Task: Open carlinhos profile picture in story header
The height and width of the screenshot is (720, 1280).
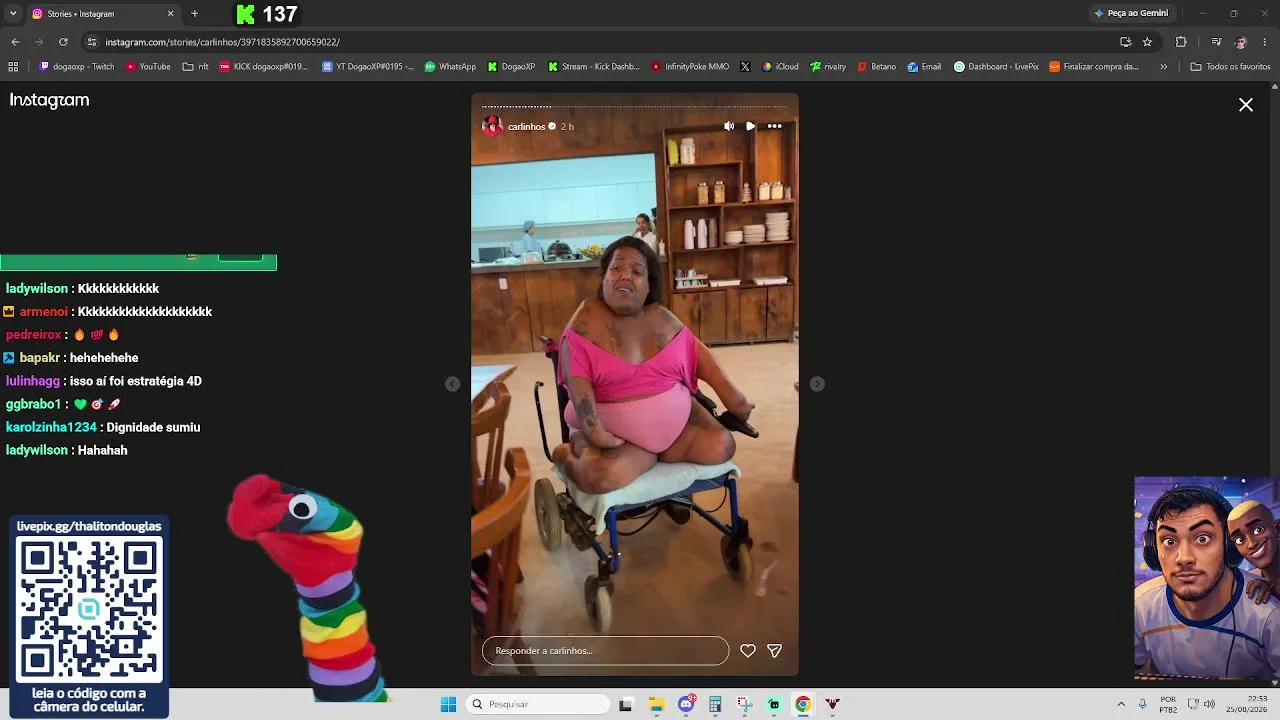Action: (492, 126)
